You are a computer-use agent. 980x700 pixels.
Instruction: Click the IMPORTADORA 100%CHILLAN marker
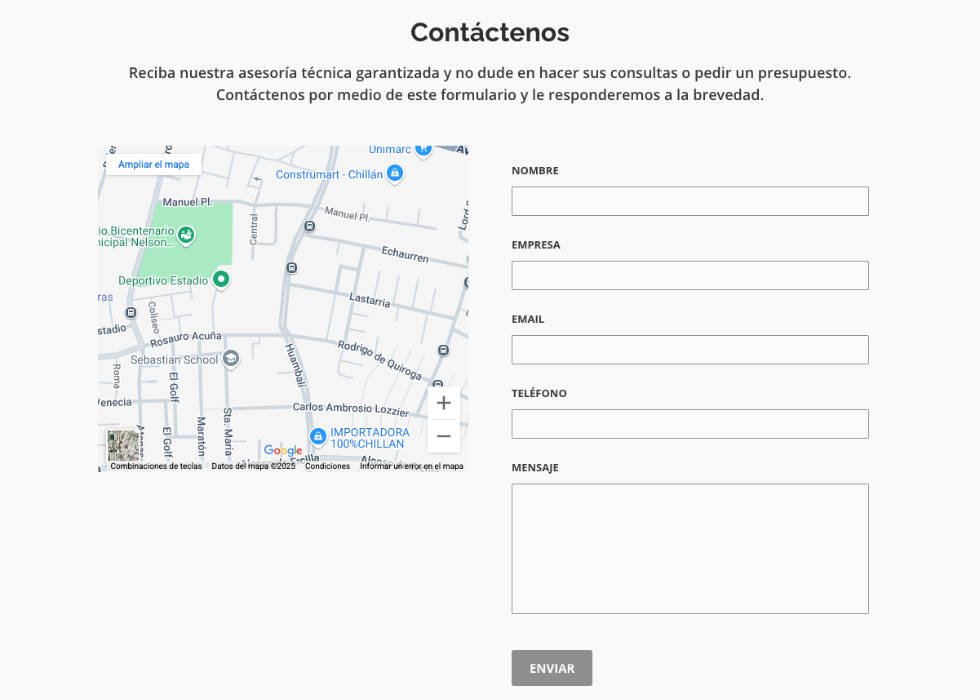coord(318,436)
